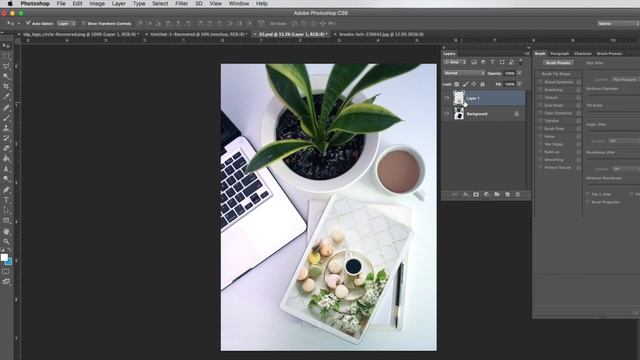Open the Filter menu

click(181, 4)
